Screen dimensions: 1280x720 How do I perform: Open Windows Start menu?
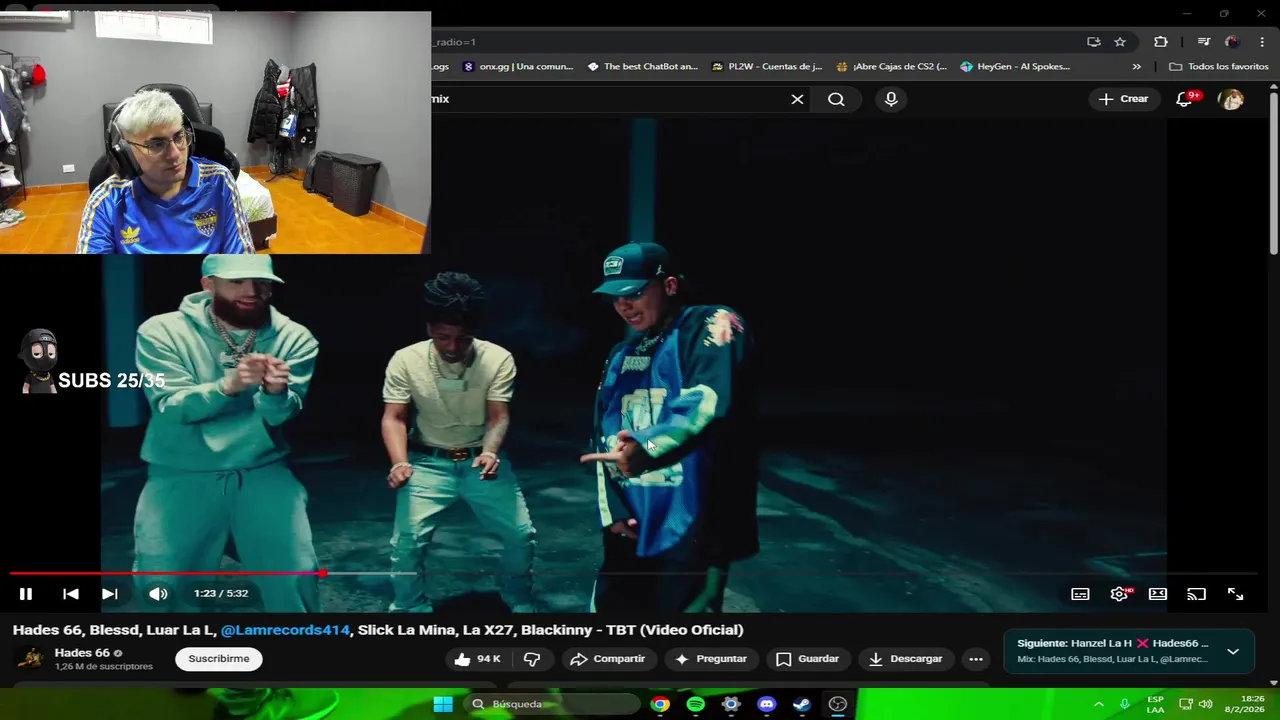click(x=443, y=704)
